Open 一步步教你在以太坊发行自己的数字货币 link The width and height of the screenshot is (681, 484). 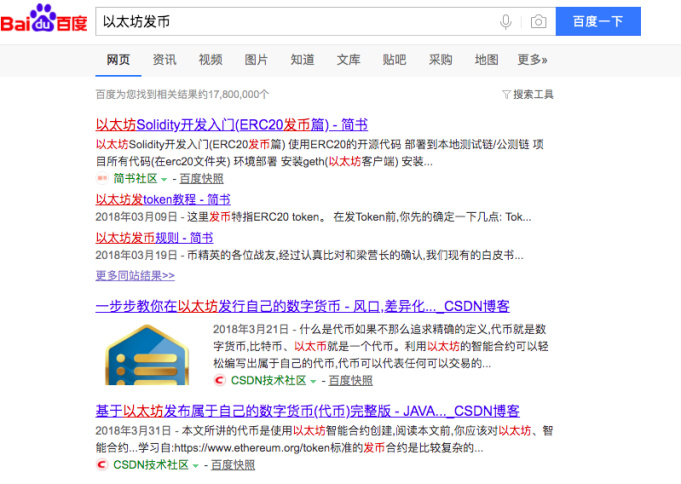(x=302, y=306)
